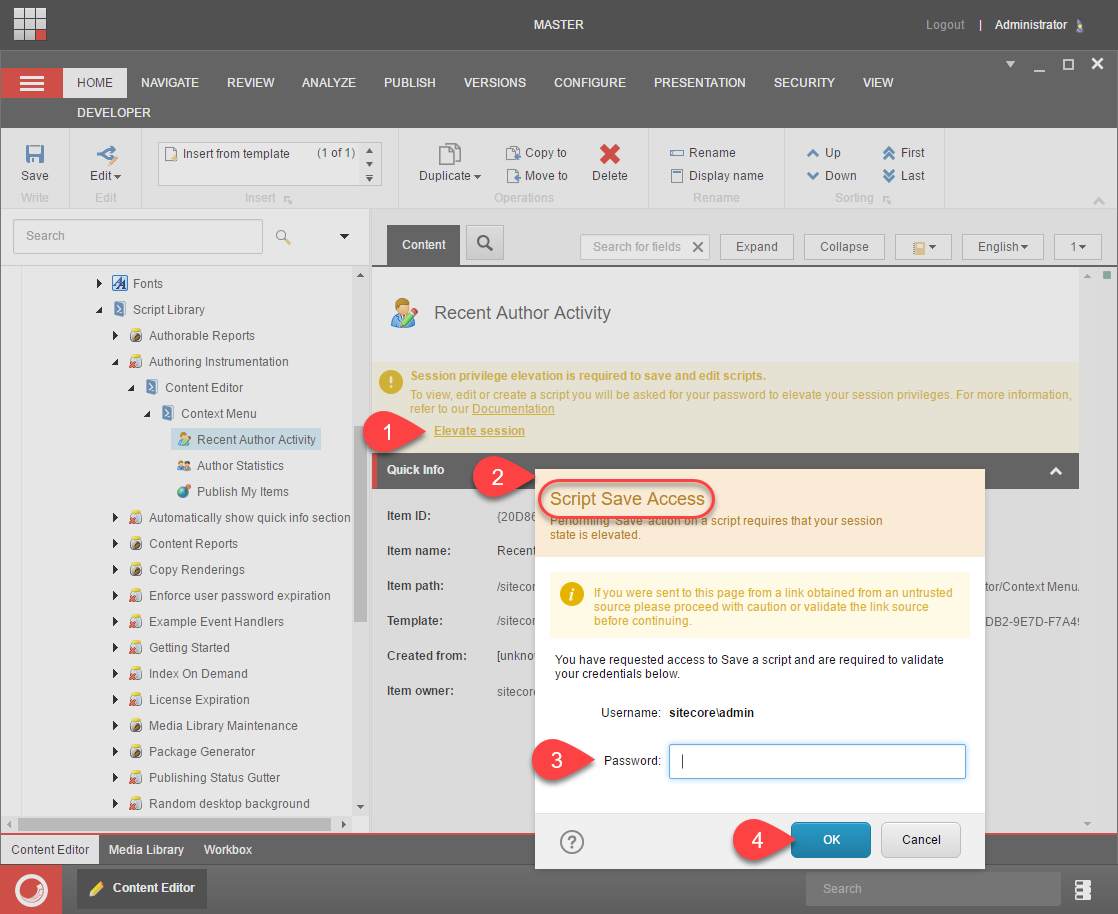Viewport: 1118px width, 914px height.
Task: Click the Password input field
Action: click(x=816, y=761)
